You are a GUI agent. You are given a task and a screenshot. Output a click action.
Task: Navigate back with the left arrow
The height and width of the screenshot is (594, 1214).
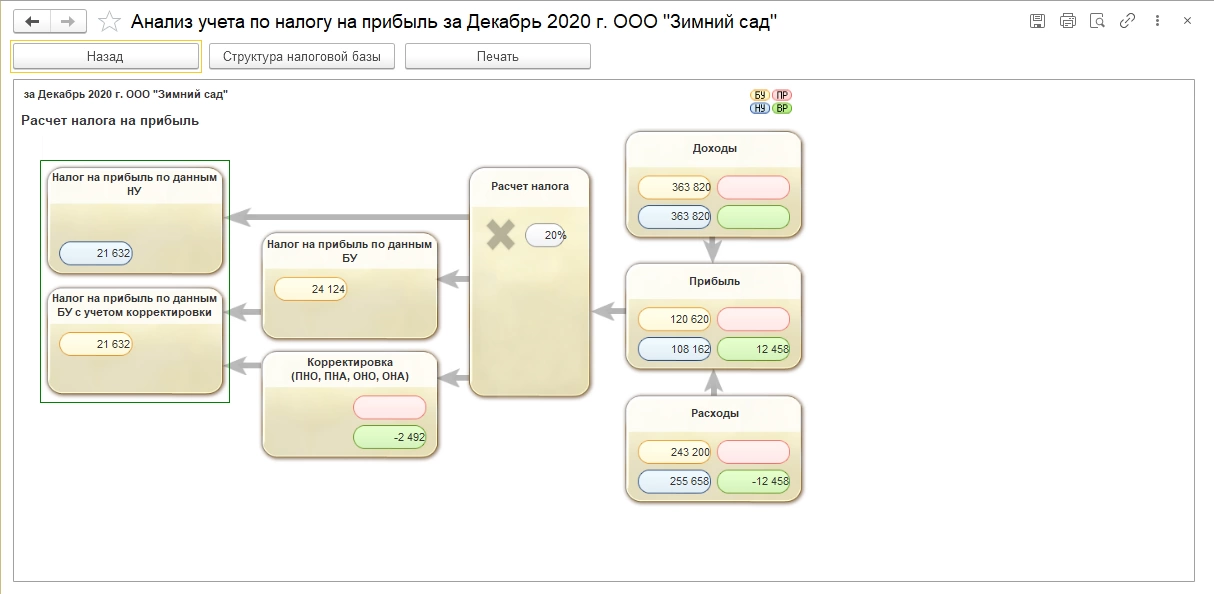(x=31, y=21)
